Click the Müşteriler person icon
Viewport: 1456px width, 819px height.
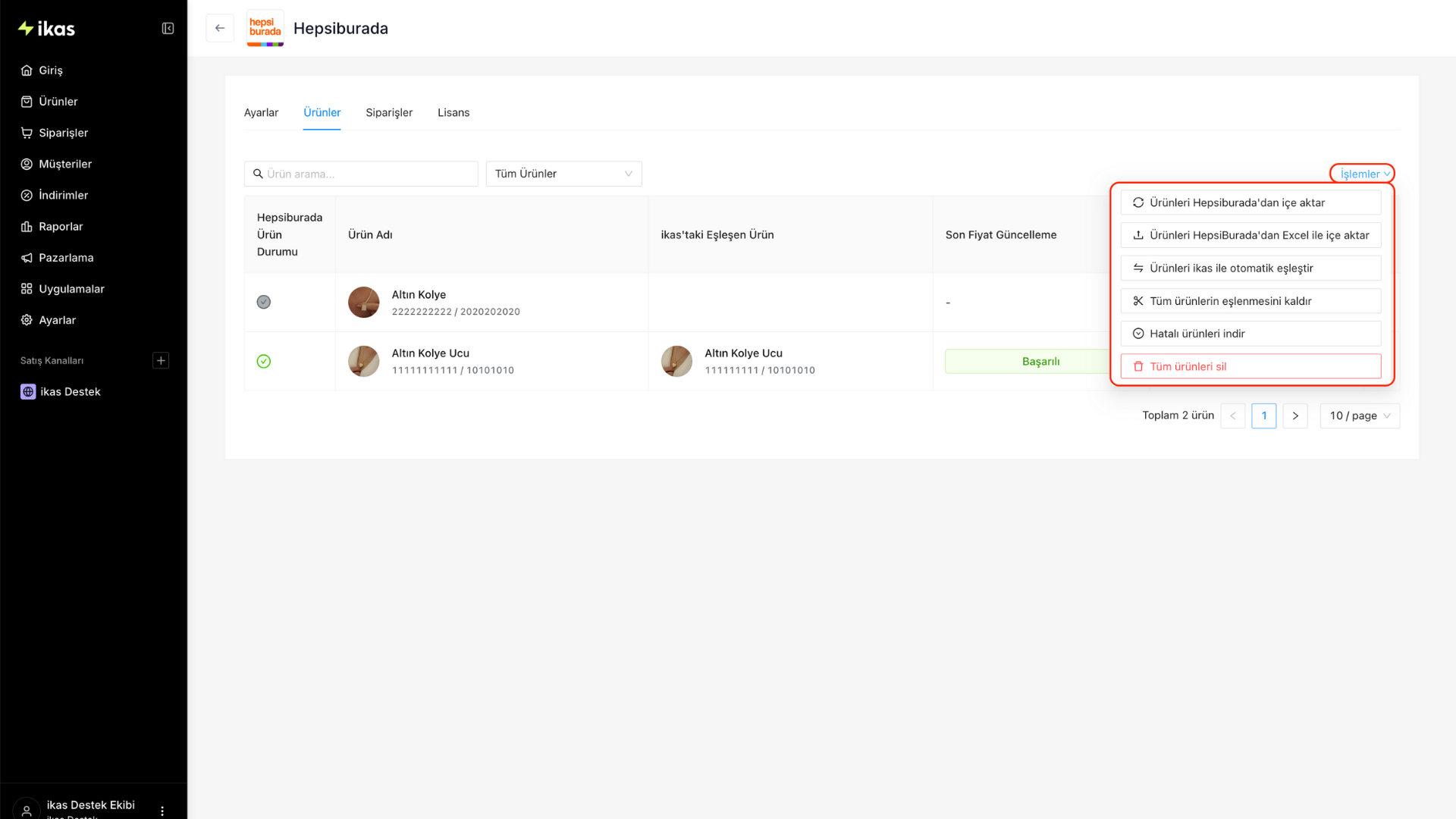[x=27, y=164]
